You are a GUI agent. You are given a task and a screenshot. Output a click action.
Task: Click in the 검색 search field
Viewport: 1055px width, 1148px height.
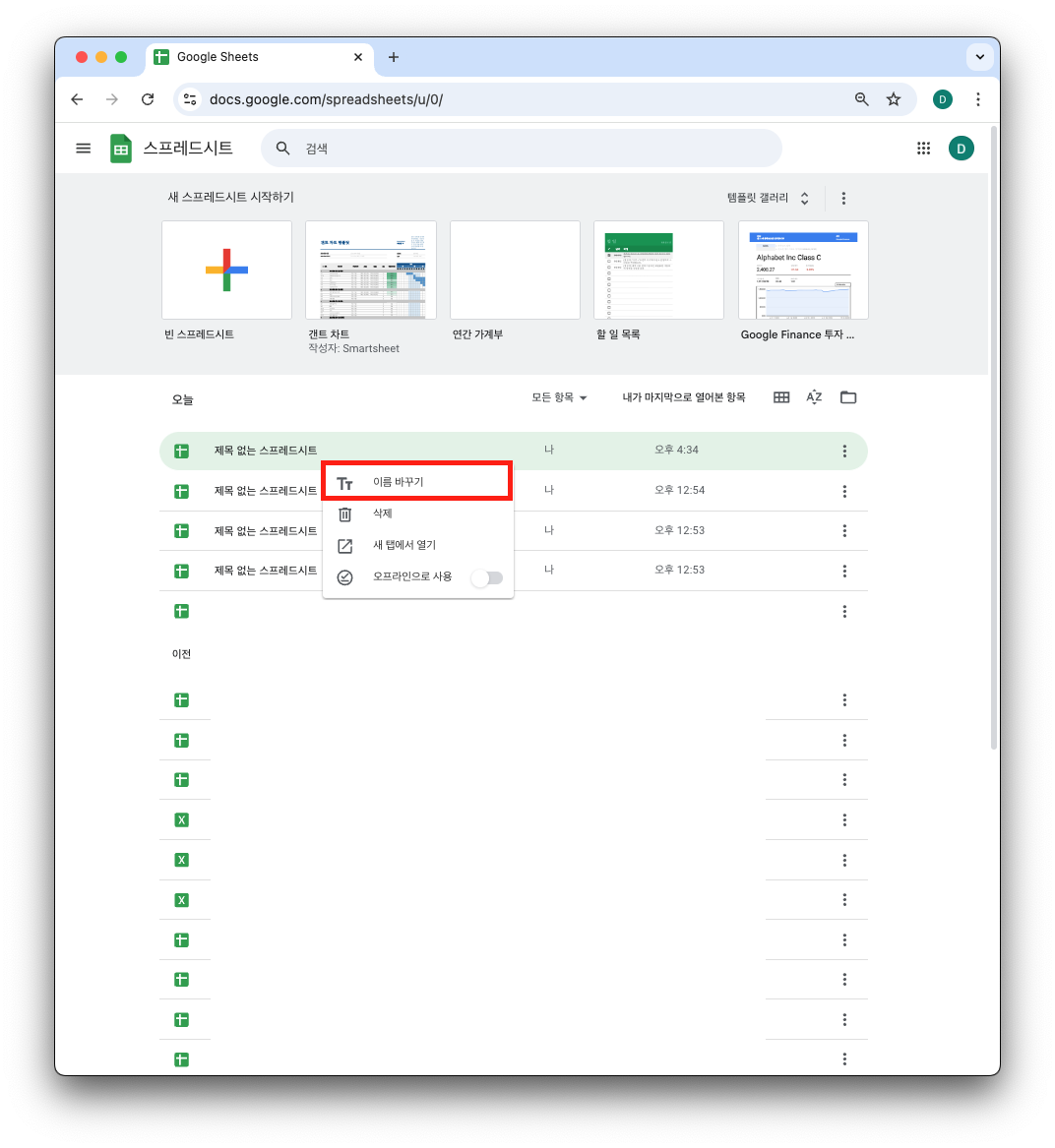click(521, 149)
